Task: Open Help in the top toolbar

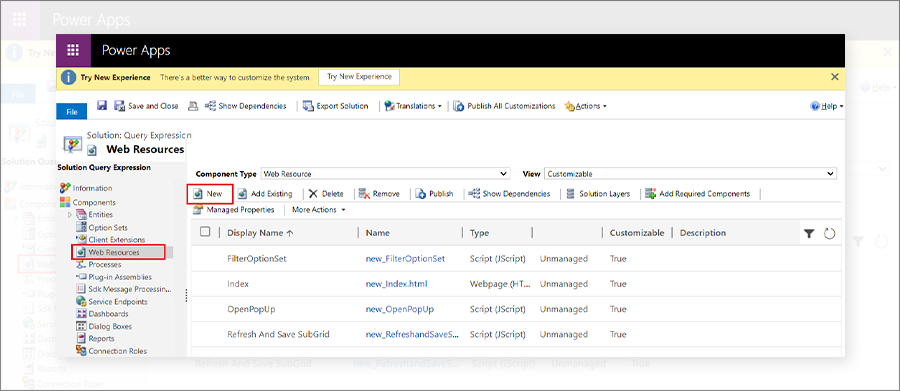Action: click(x=827, y=106)
